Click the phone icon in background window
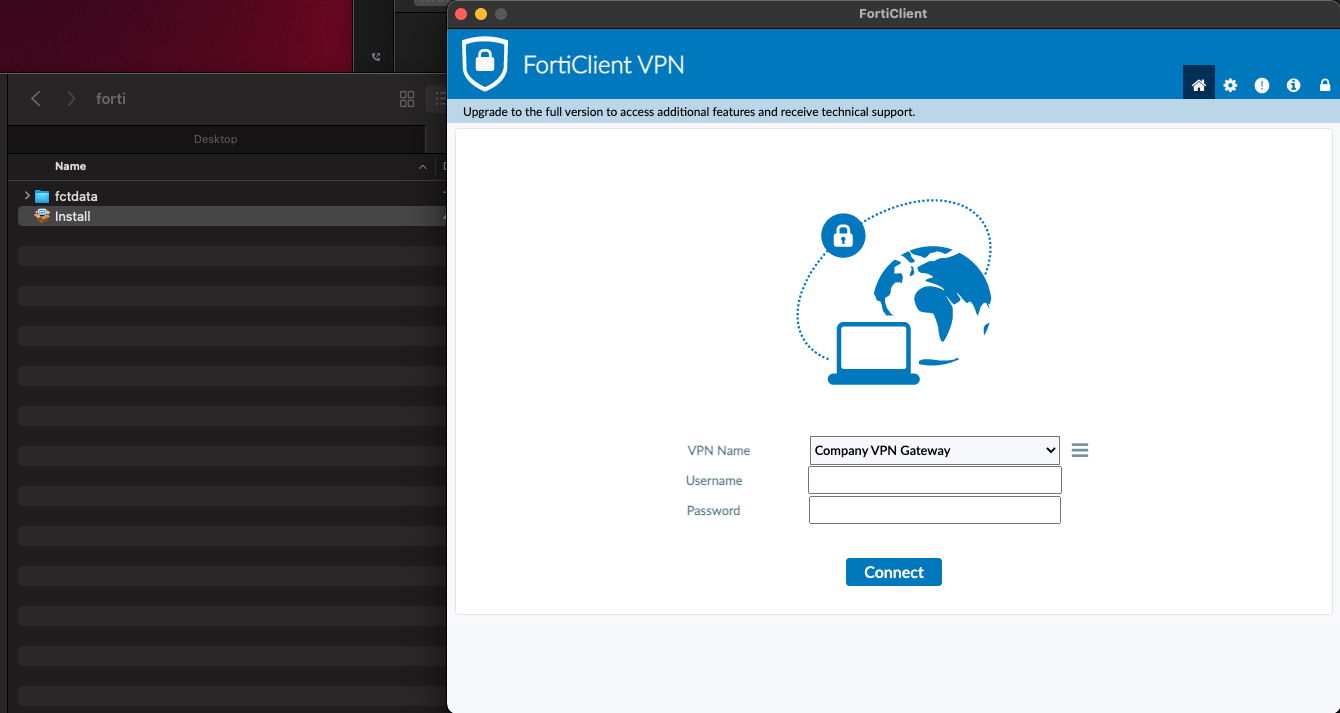Viewport: 1340px width, 713px height. click(376, 57)
